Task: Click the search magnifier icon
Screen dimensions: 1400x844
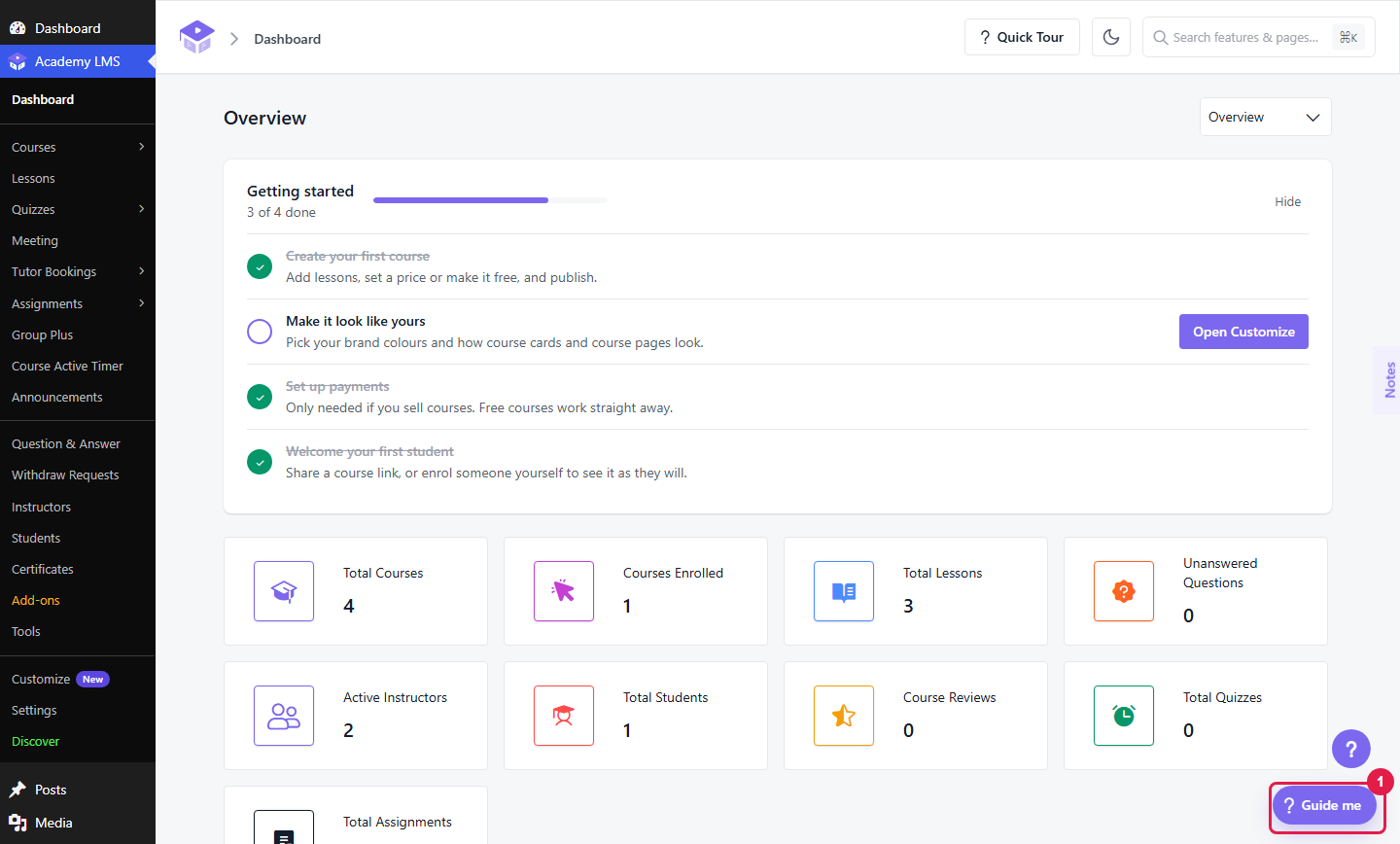Action: click(x=1160, y=38)
